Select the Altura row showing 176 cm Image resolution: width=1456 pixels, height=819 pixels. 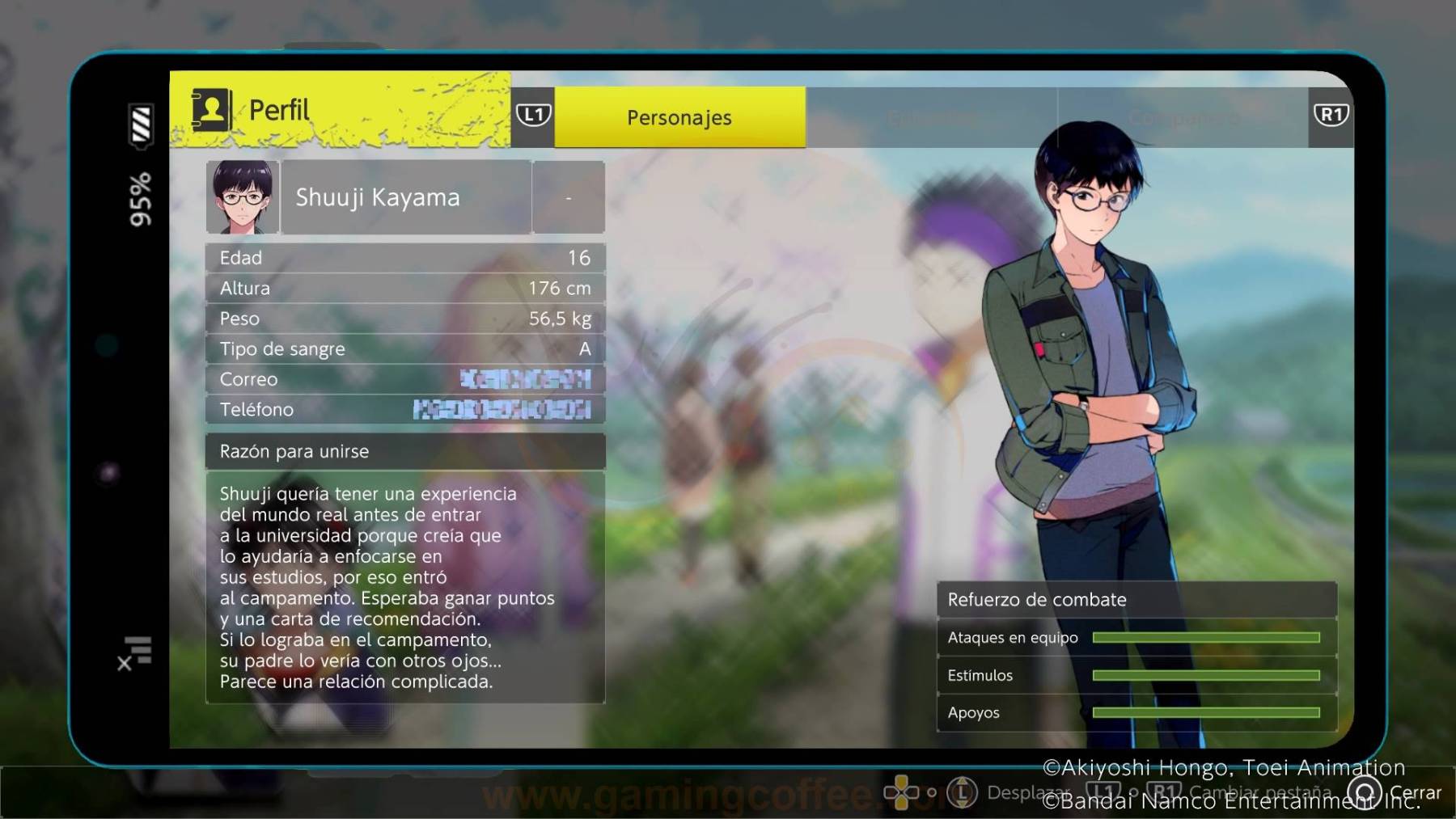click(x=405, y=289)
